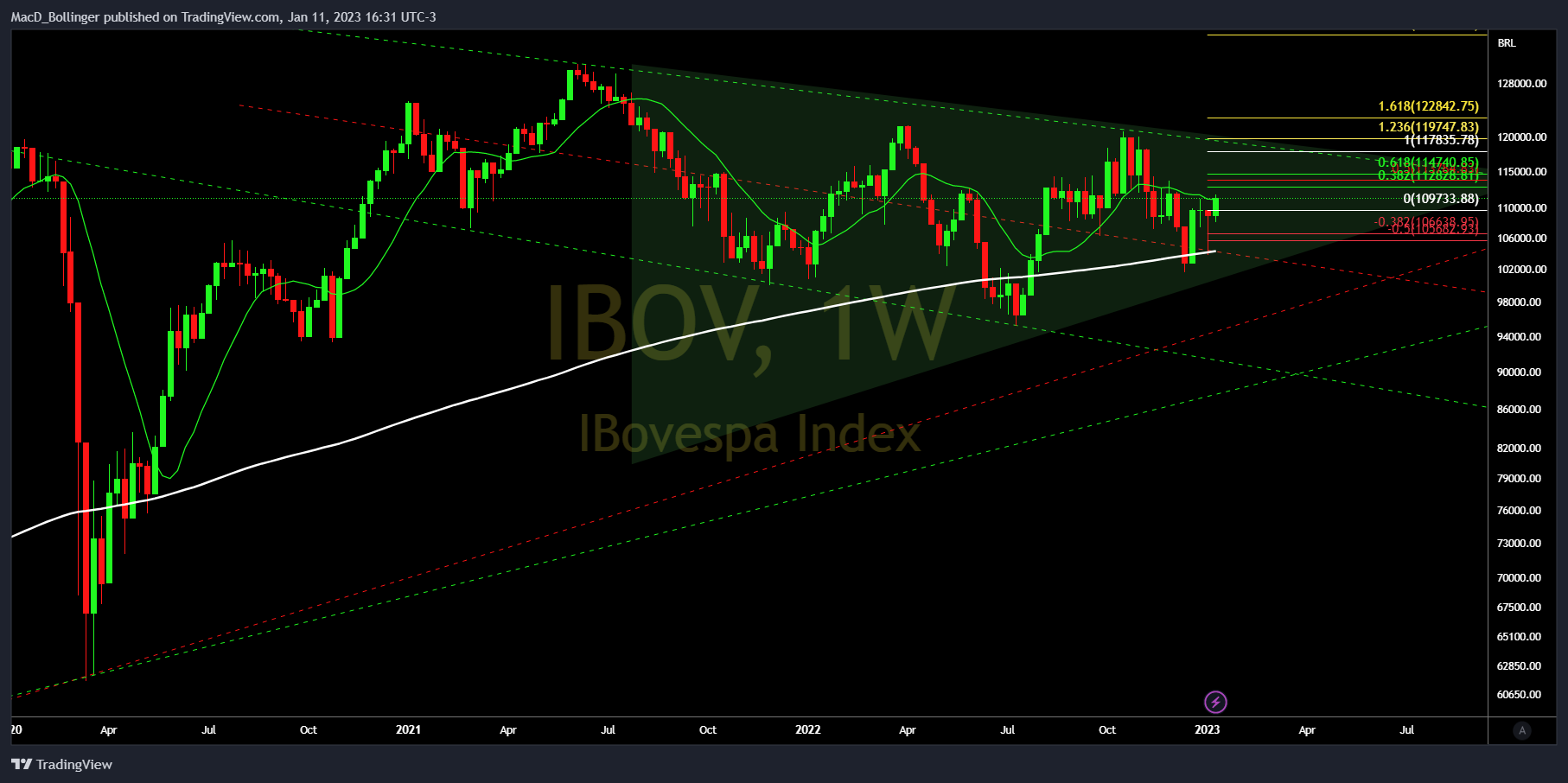This screenshot has width=1568, height=783.
Task: Click the 73000.00 price axis label
Action: point(1520,544)
